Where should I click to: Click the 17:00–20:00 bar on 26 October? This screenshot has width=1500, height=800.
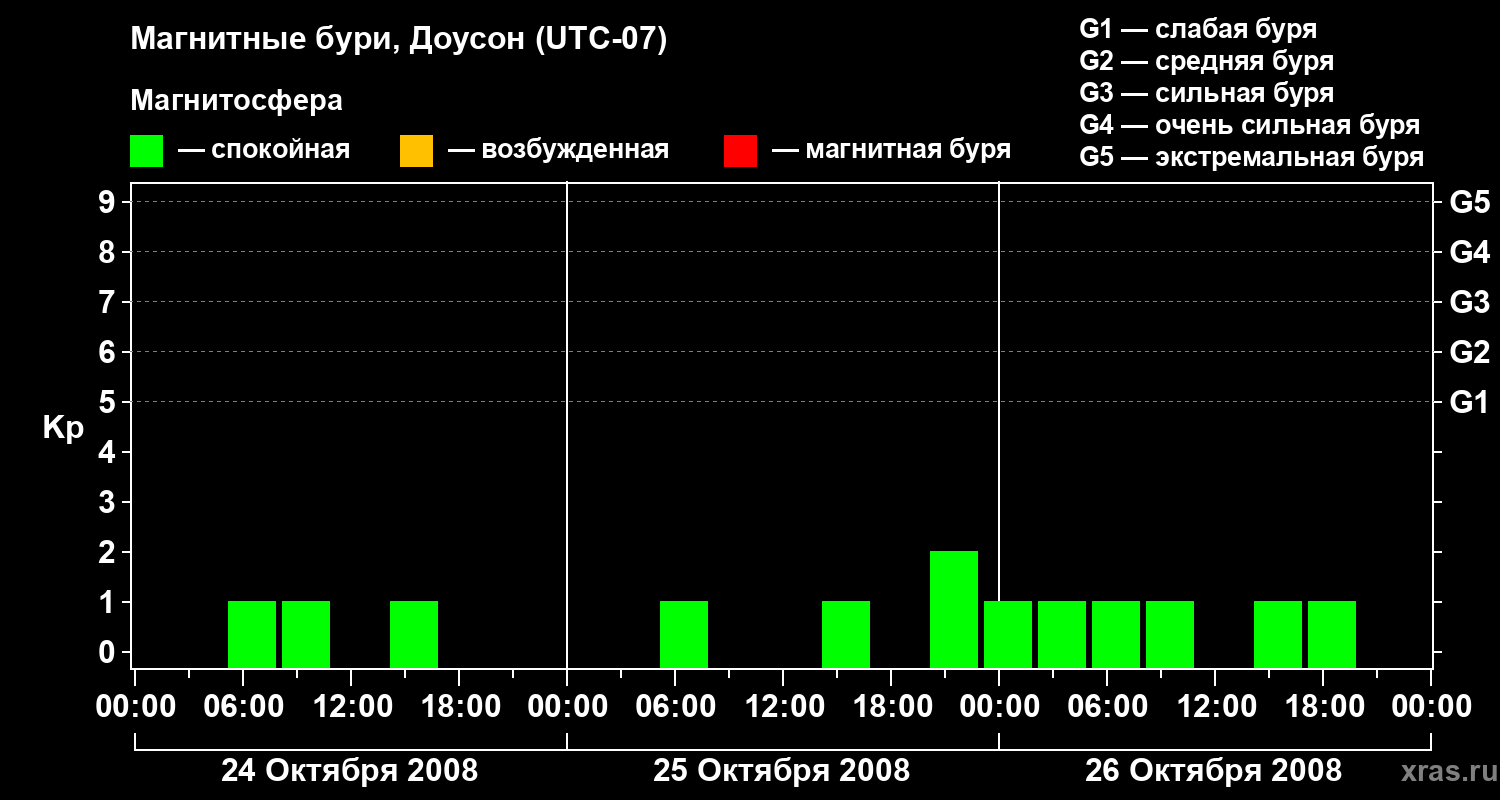1332,634
